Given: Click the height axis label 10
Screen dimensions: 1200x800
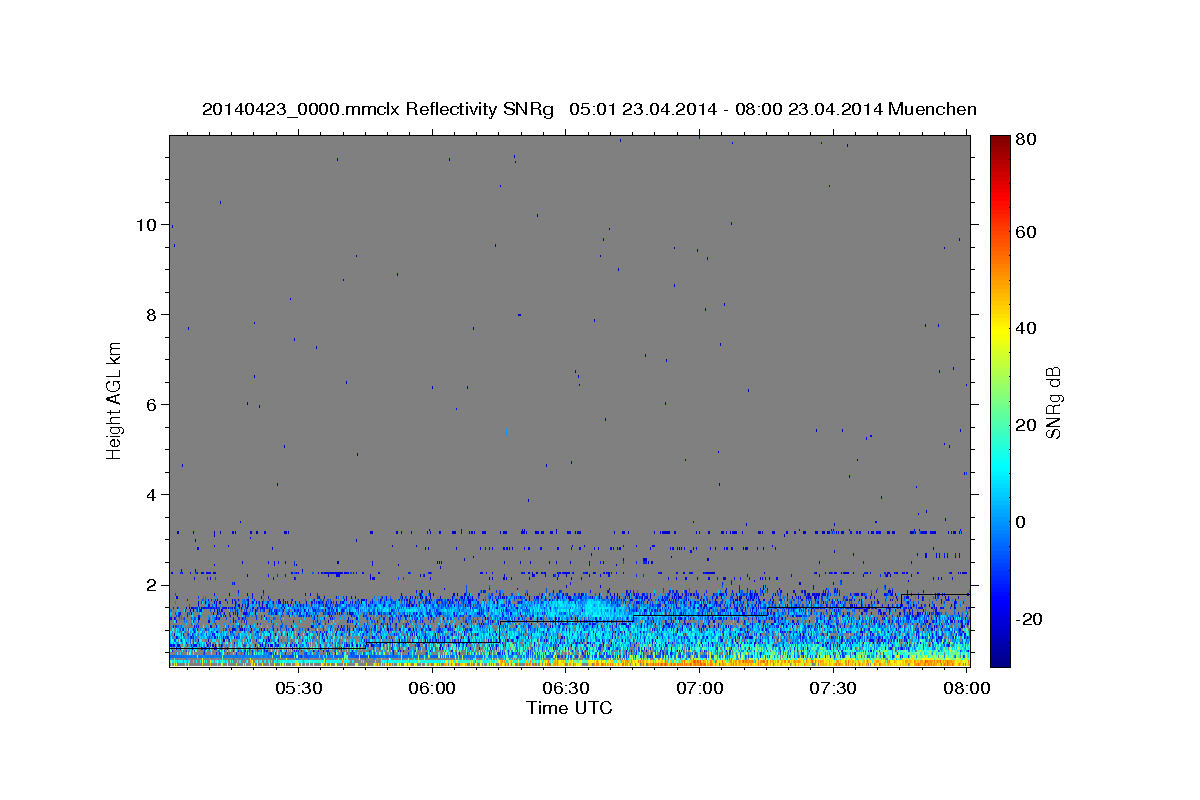Looking at the screenshot, I should pyautogui.click(x=146, y=225).
